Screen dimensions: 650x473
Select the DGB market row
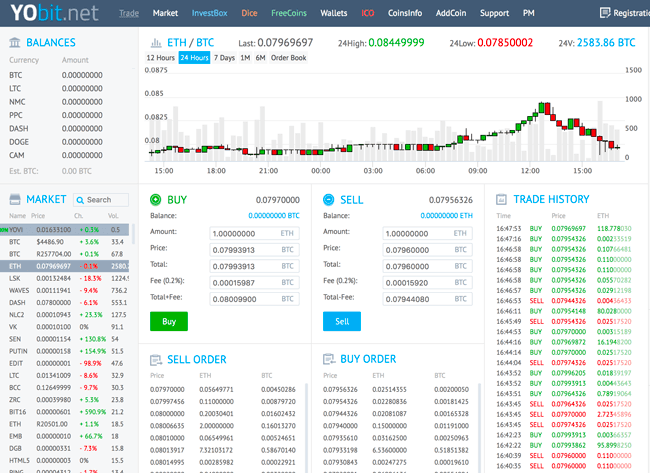[x=65, y=448]
